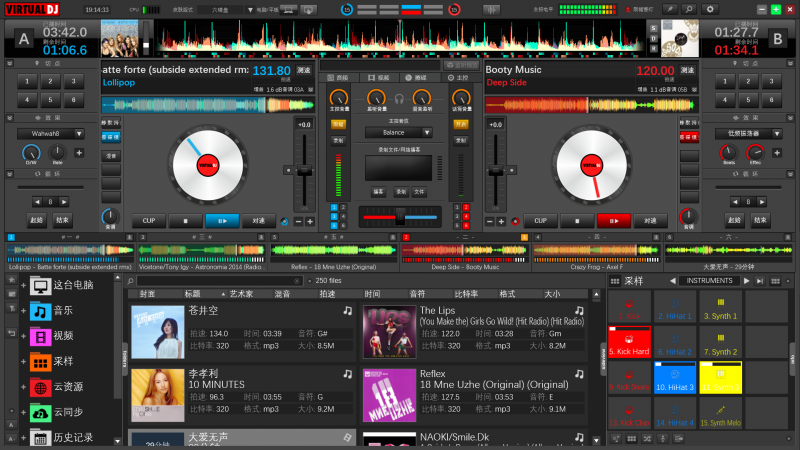Viewport: 800px width, 450px height.
Task: Click deck B pitch fader handle
Action: click(495, 171)
